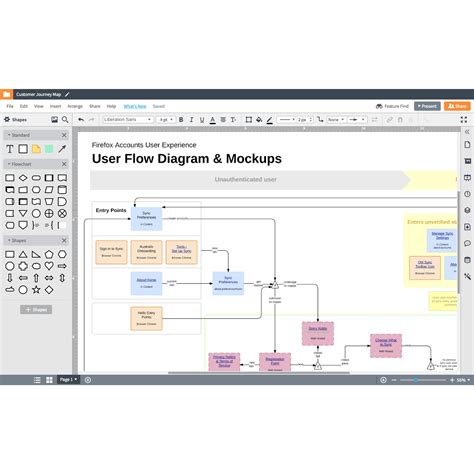Click the pencil icon to rename Customer Journey Map
Screen dimensions: 474x474
coord(67,95)
